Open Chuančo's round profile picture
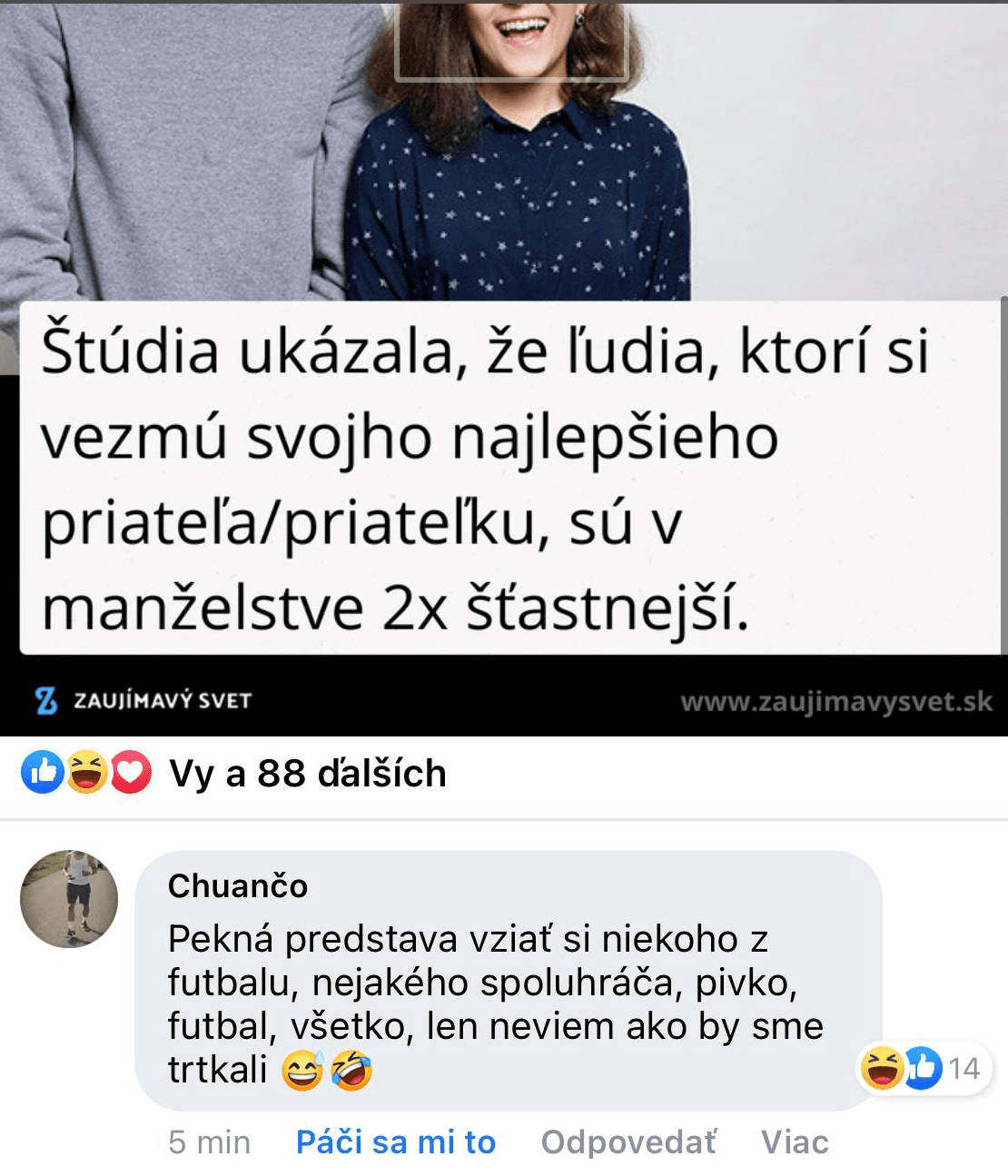The width and height of the screenshot is (1008, 1176). pos(69,899)
